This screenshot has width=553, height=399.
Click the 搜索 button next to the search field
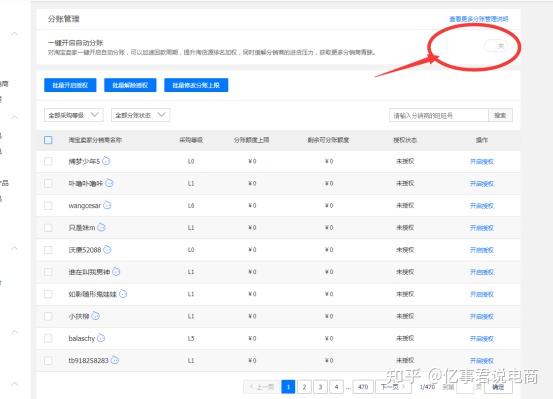(500, 115)
